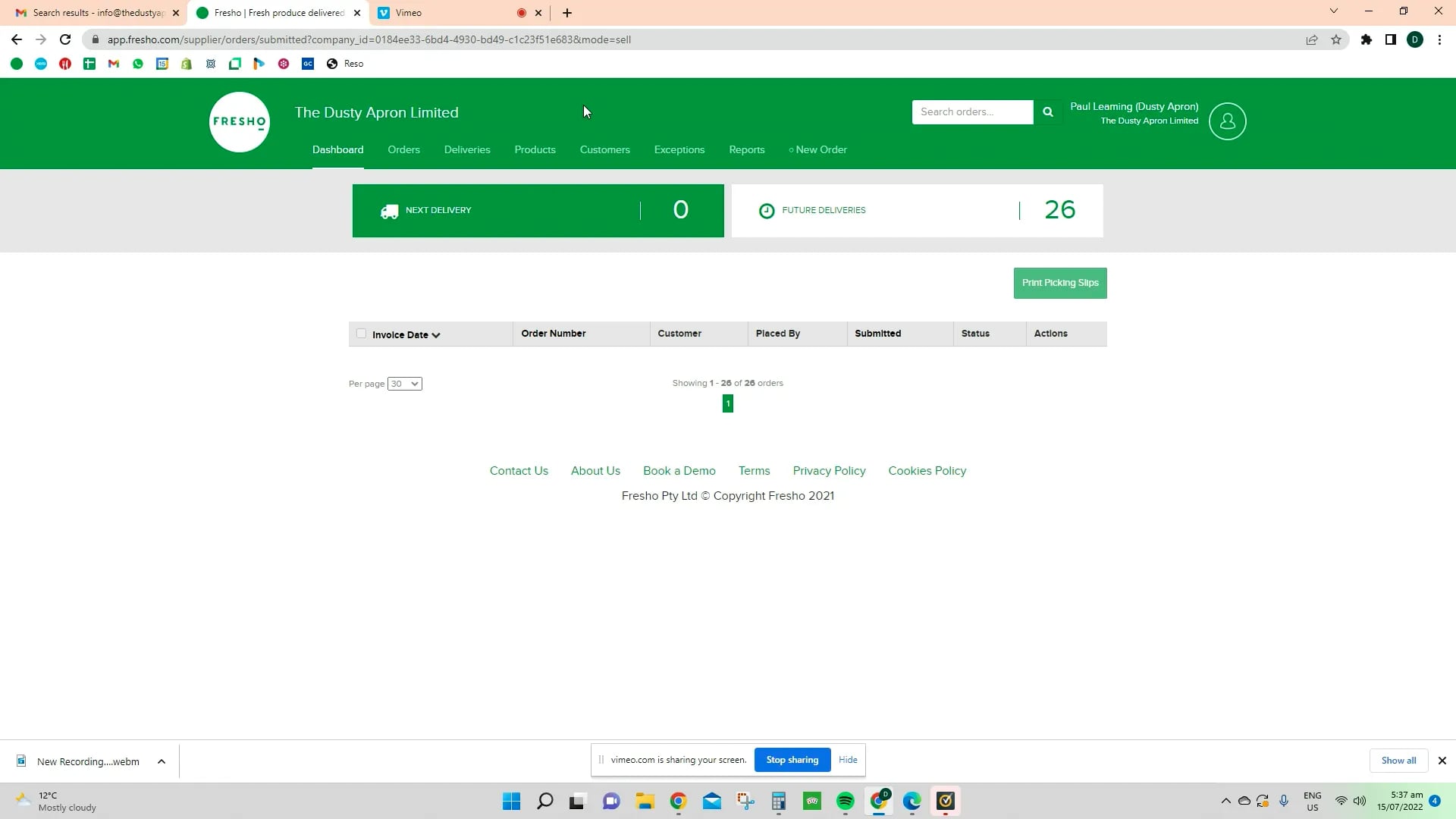Screen dimensions: 1456x819
Task: Open the Privacy Policy link
Action: click(x=829, y=470)
